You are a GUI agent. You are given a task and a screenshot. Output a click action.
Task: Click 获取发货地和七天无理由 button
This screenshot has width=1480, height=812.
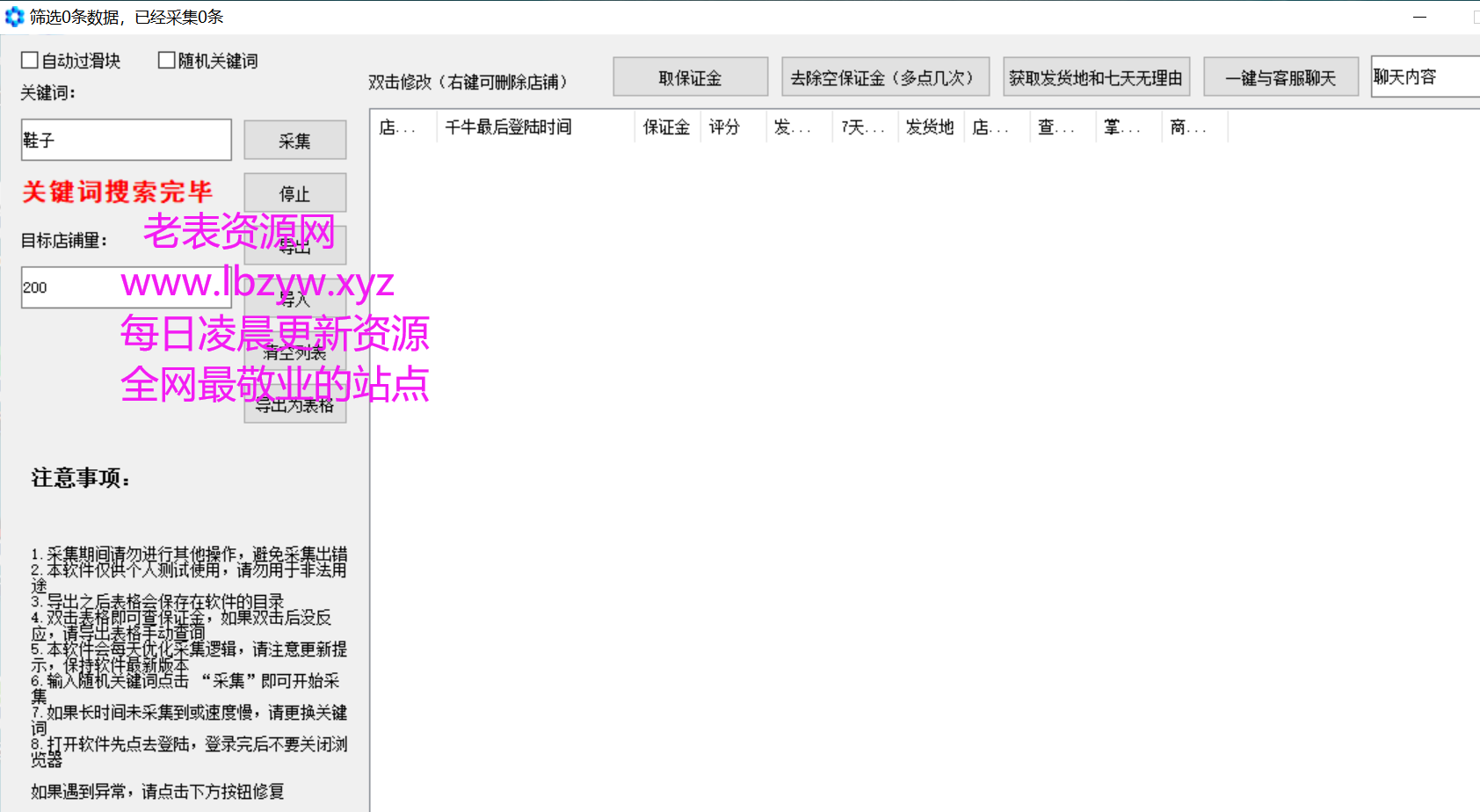click(1096, 77)
